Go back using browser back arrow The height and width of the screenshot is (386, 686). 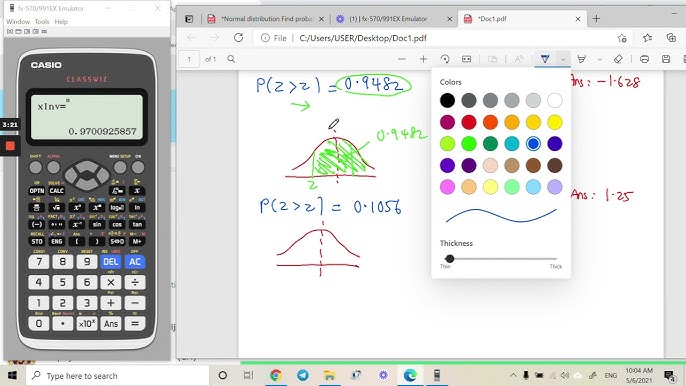click(x=191, y=38)
